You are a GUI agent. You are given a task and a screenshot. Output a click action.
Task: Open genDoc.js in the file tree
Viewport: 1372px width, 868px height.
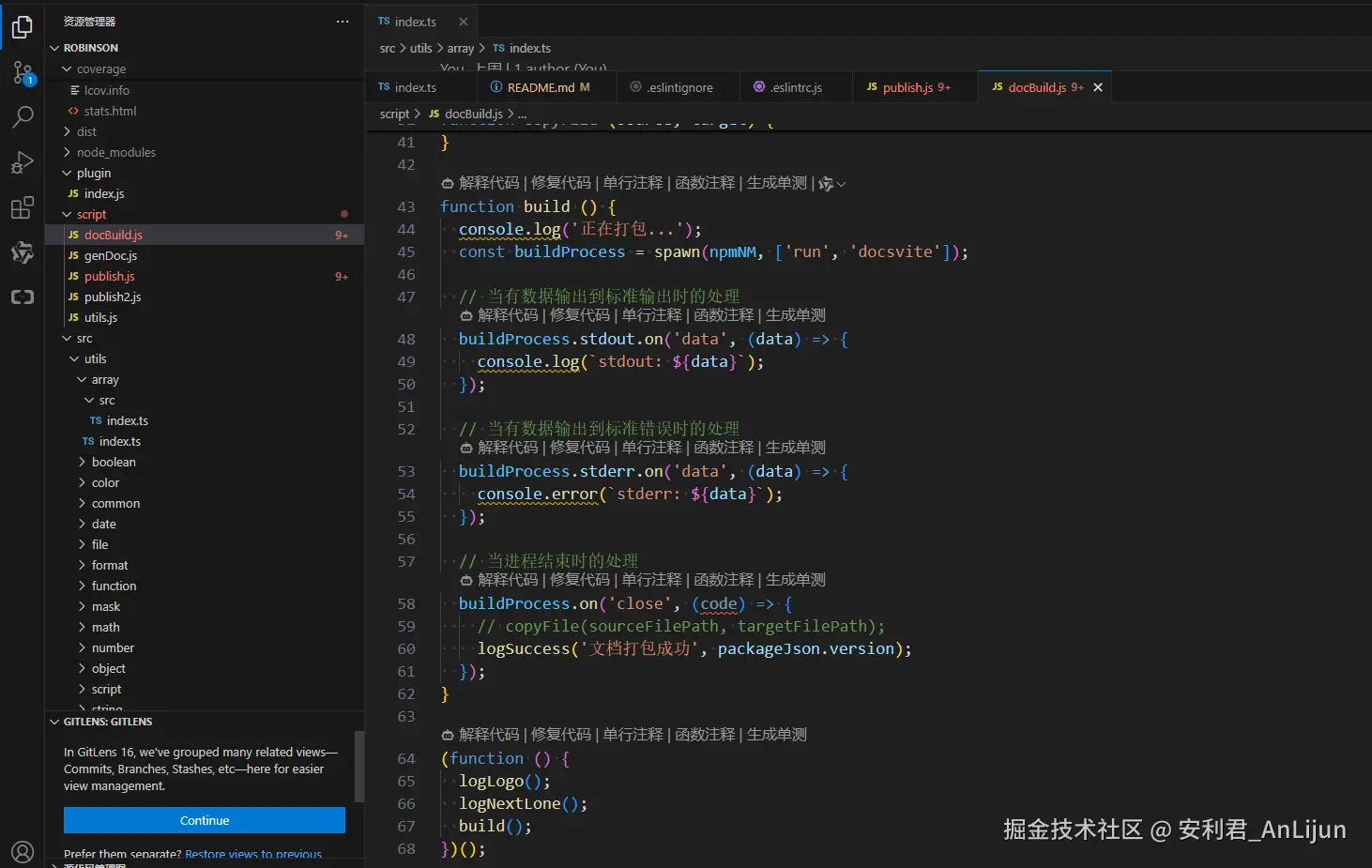(111, 255)
